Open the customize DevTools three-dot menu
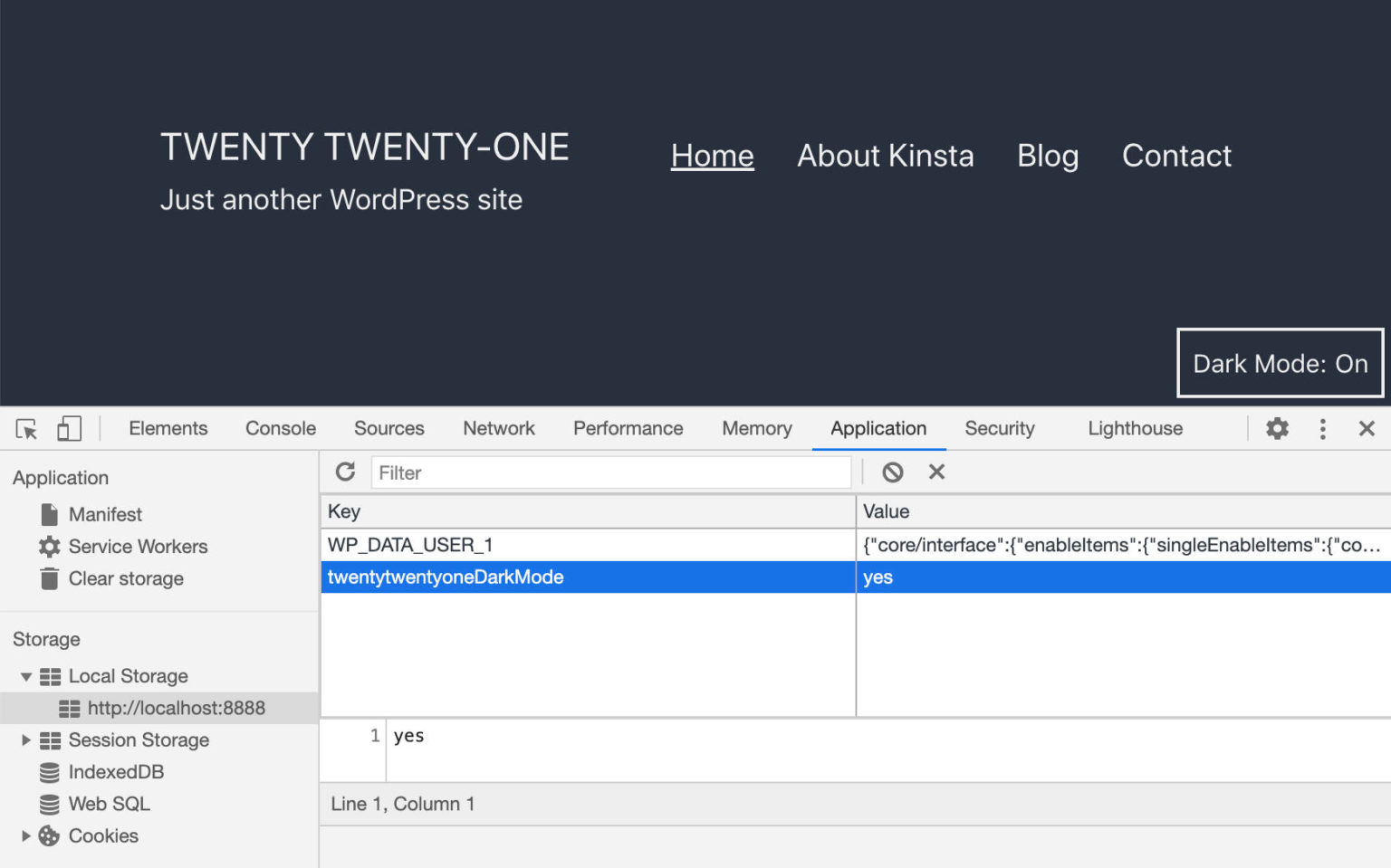 [x=1322, y=428]
